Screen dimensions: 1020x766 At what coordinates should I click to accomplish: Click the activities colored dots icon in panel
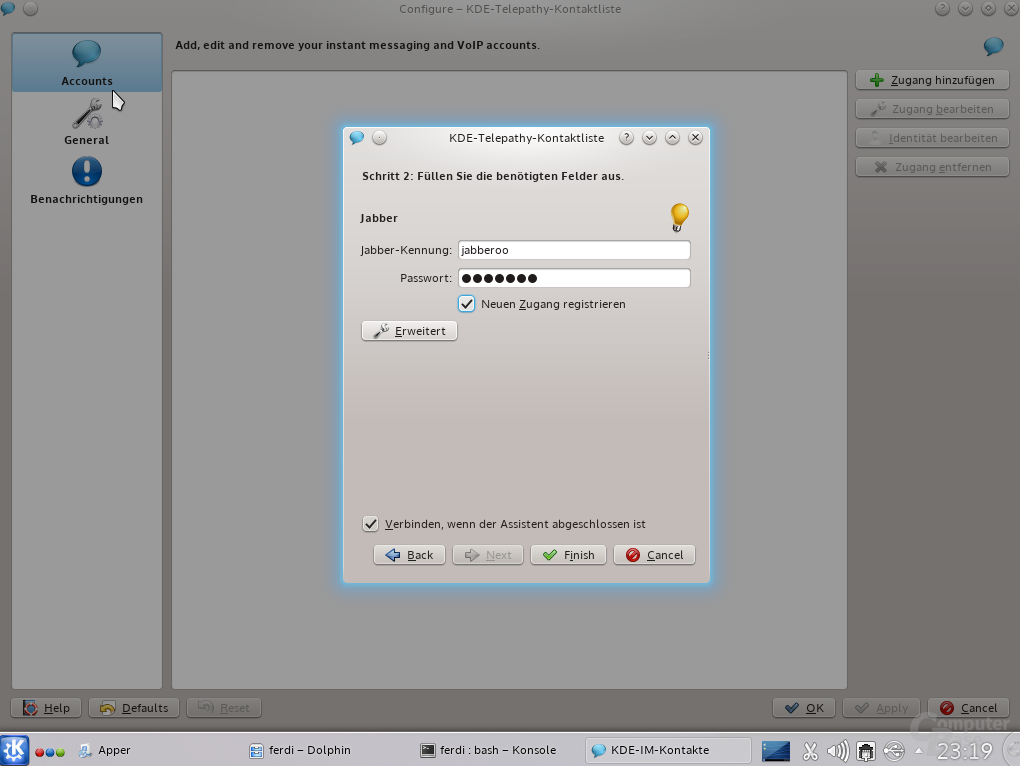point(50,752)
